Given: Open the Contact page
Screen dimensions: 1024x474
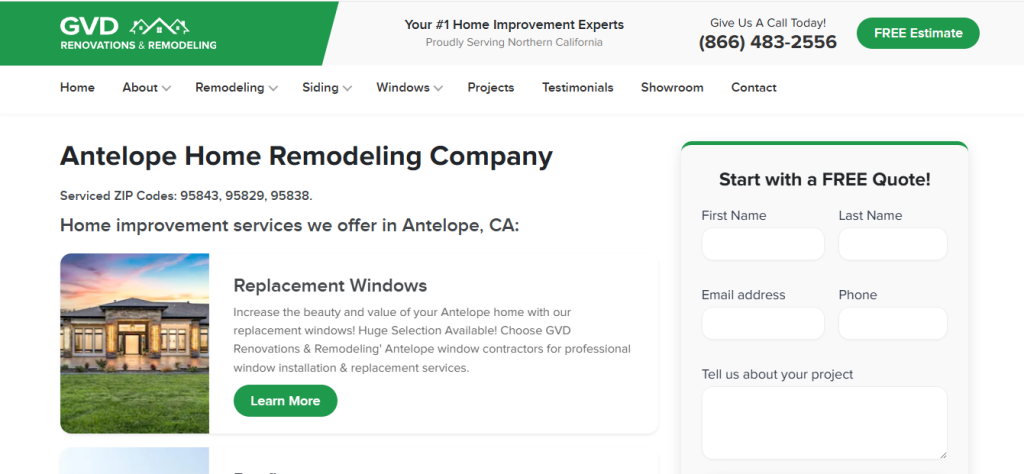Looking at the screenshot, I should coord(753,88).
